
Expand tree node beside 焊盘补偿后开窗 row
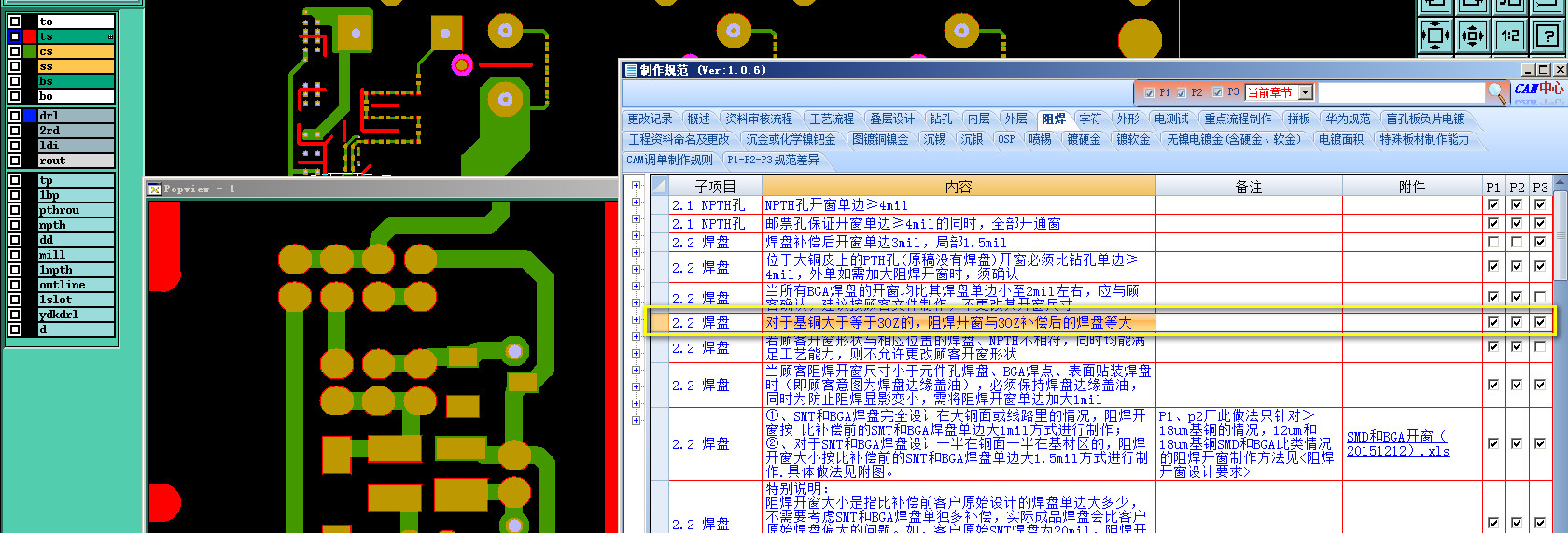click(x=637, y=235)
